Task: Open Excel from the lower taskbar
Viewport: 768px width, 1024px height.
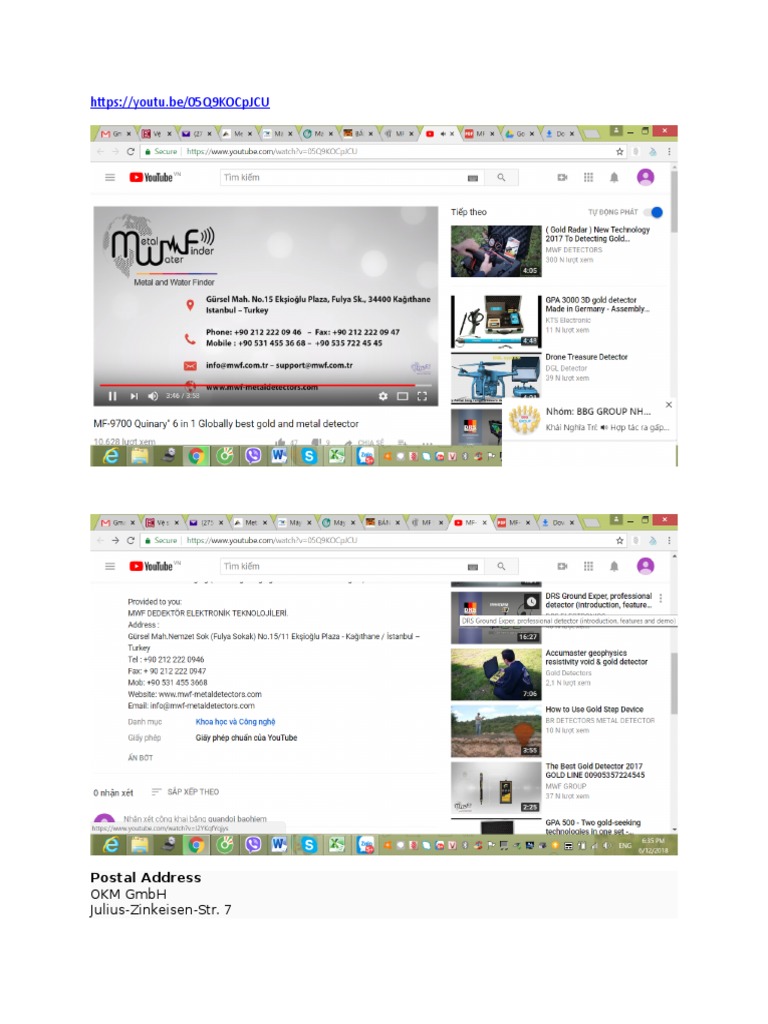Action: [x=337, y=845]
